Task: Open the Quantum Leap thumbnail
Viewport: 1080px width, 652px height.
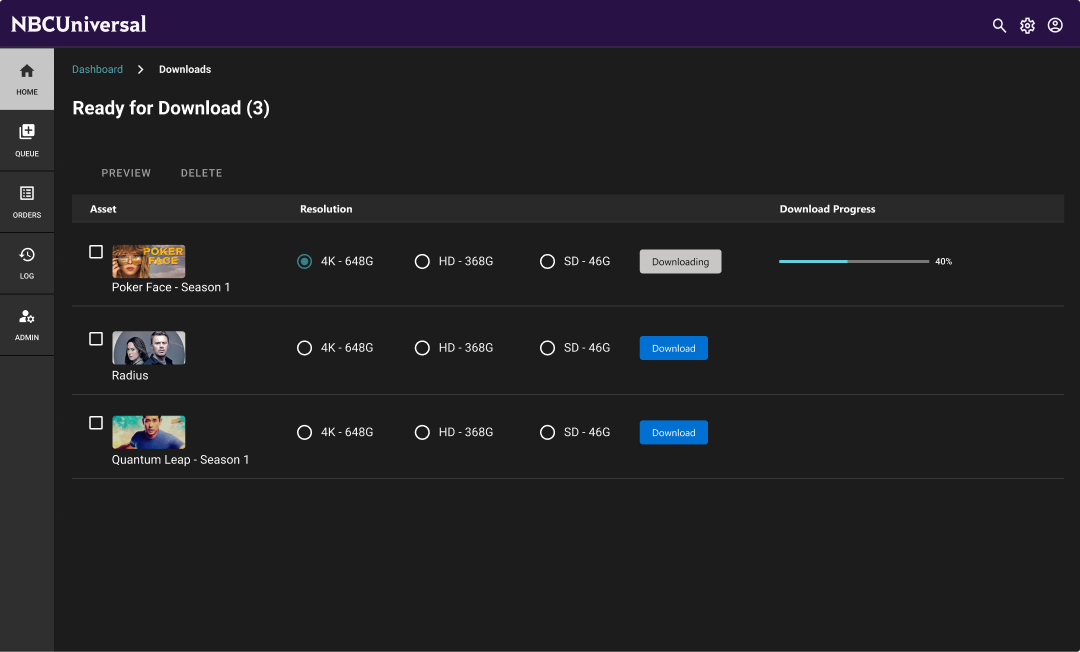Action: (149, 432)
